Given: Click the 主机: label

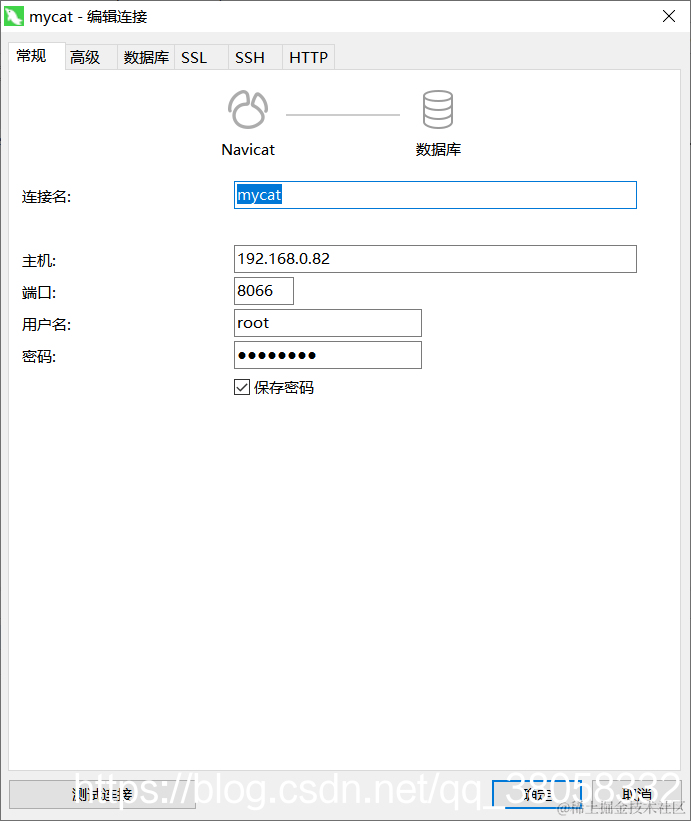Looking at the screenshot, I should 39,261.
